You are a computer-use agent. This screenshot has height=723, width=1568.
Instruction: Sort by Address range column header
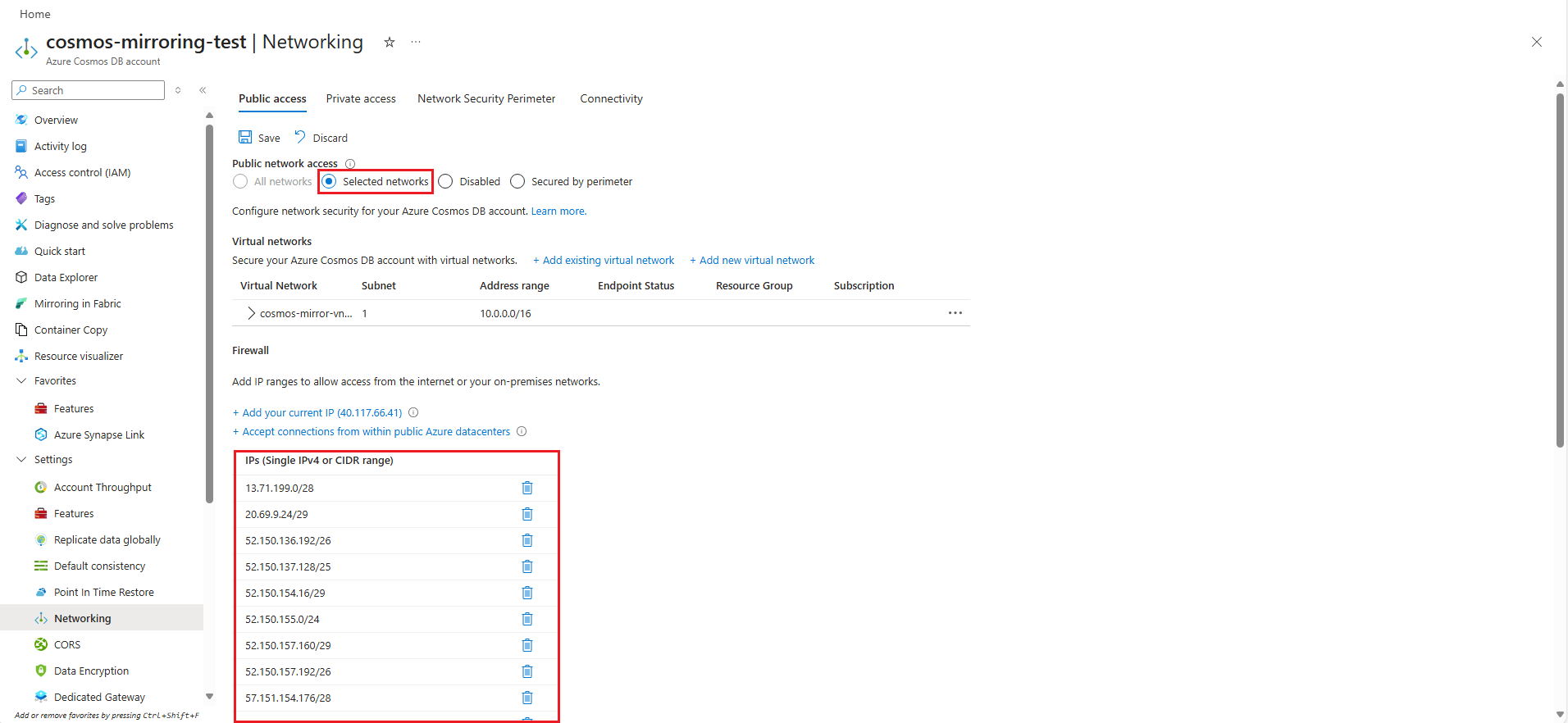(x=514, y=285)
